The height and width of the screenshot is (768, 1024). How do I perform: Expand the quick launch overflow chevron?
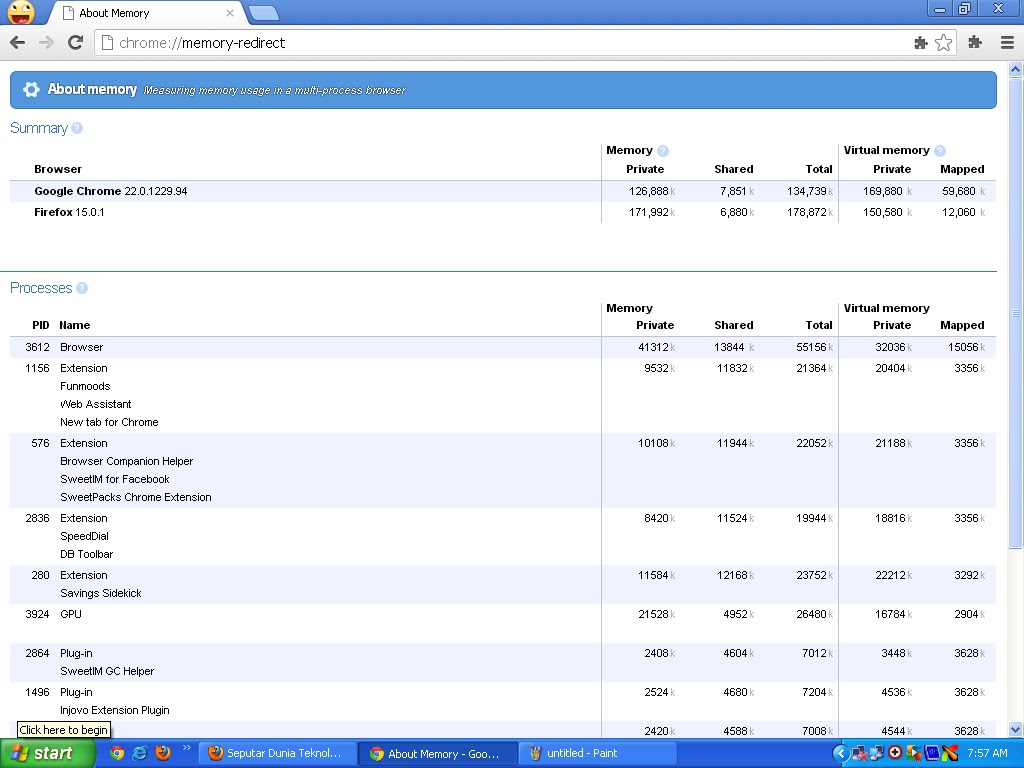(x=187, y=748)
